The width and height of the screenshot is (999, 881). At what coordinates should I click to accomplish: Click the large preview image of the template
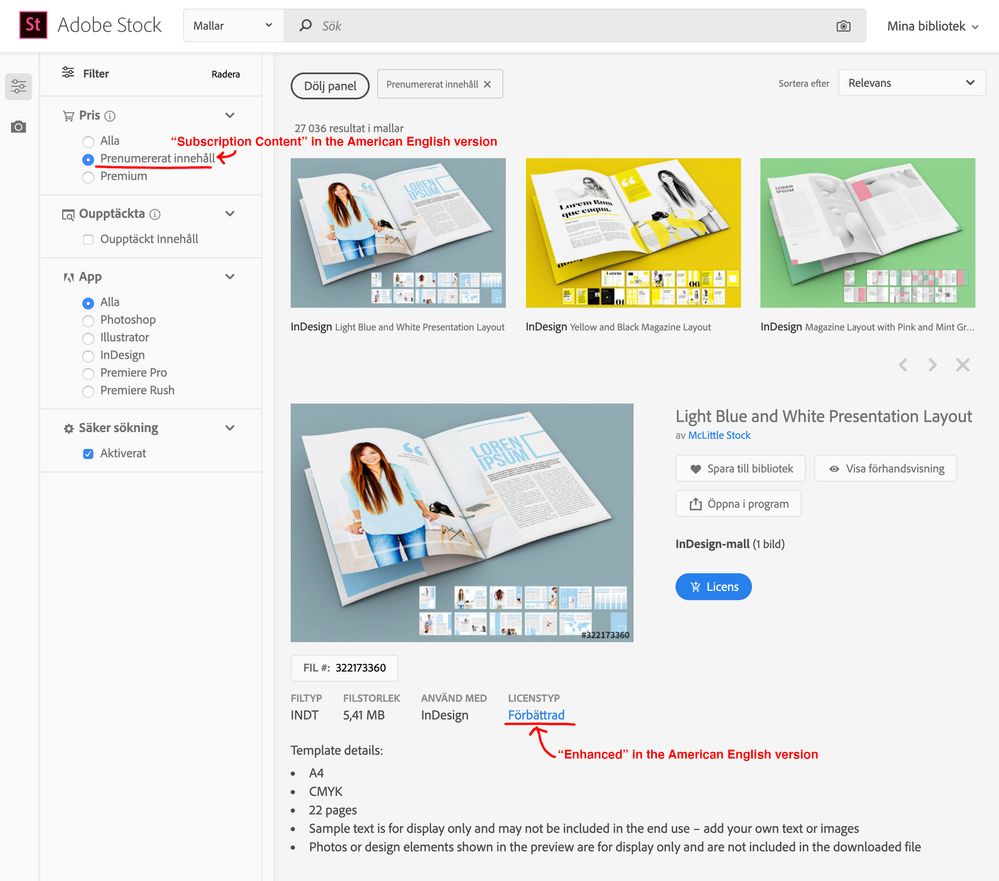pos(462,522)
